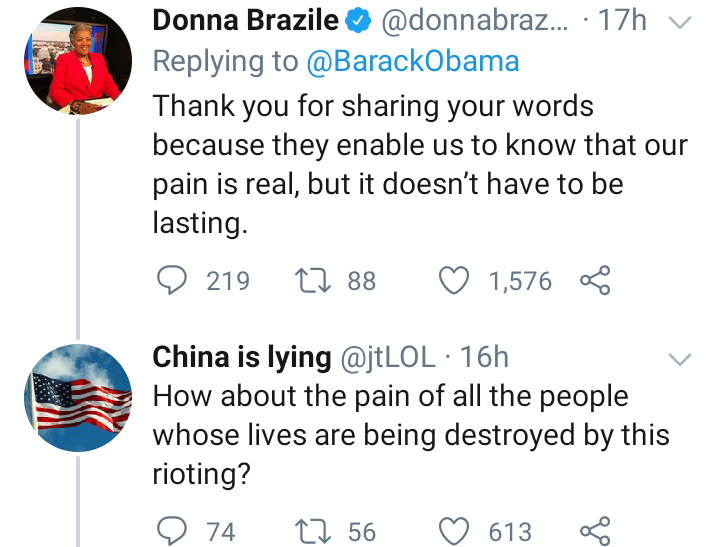Image resolution: width=719 pixels, height=547 pixels.
Task: Share Donna Brazile's tweet
Action: tap(595, 281)
